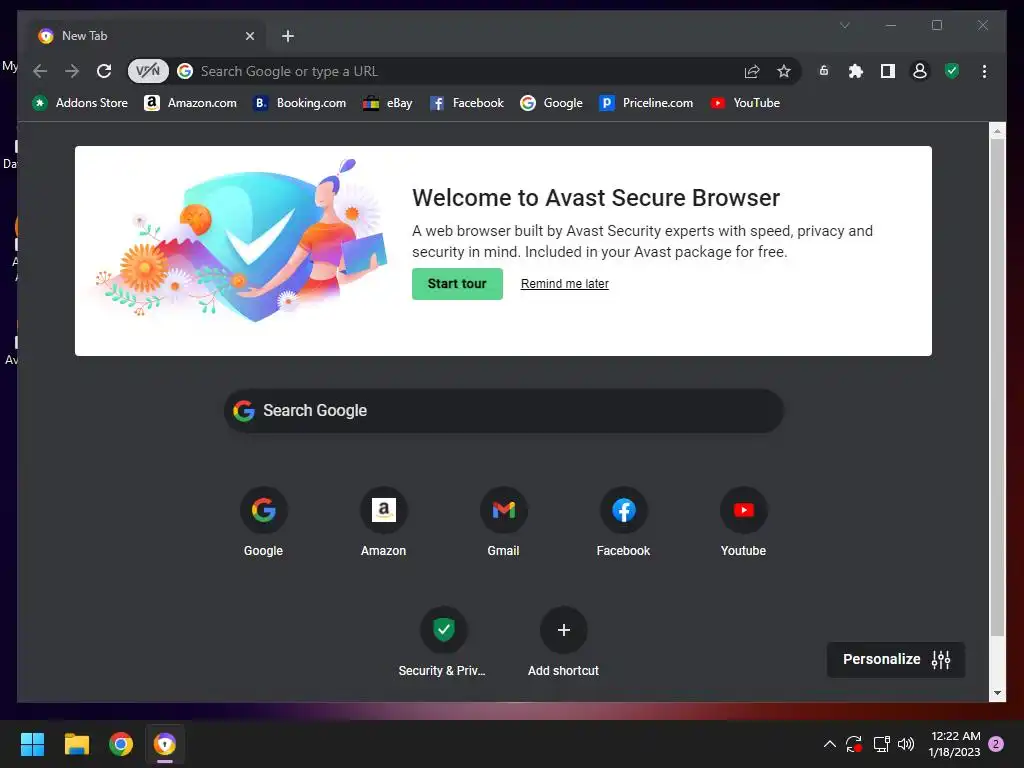Open Google Chrome from the taskbar

coord(121,744)
